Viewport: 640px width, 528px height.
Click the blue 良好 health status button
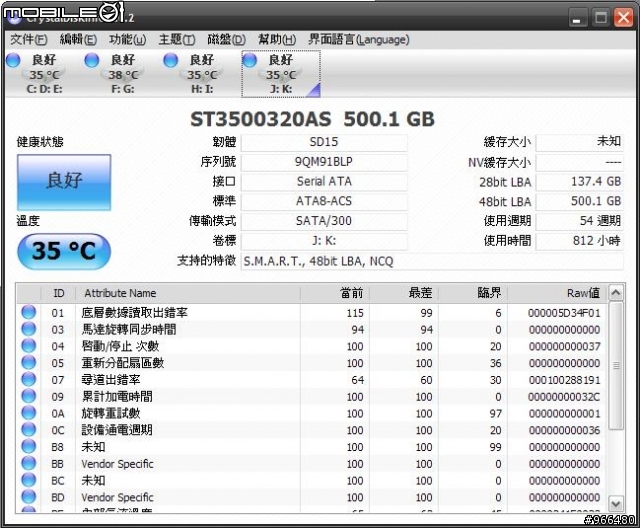[64, 182]
